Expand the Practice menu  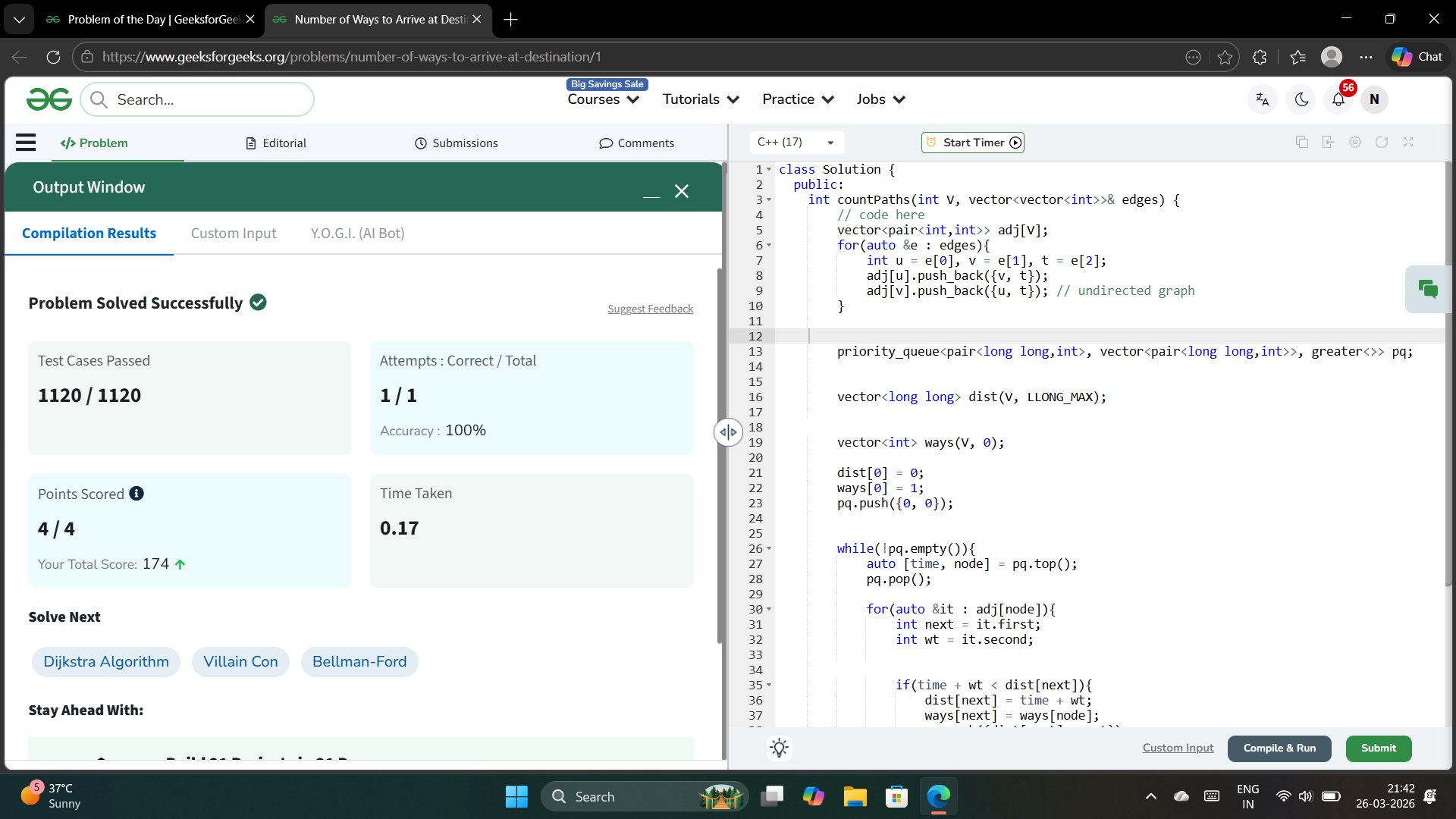798,99
